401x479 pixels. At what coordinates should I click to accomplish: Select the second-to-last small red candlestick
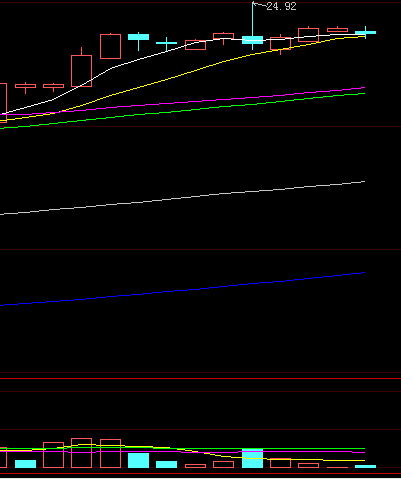pos(308,35)
